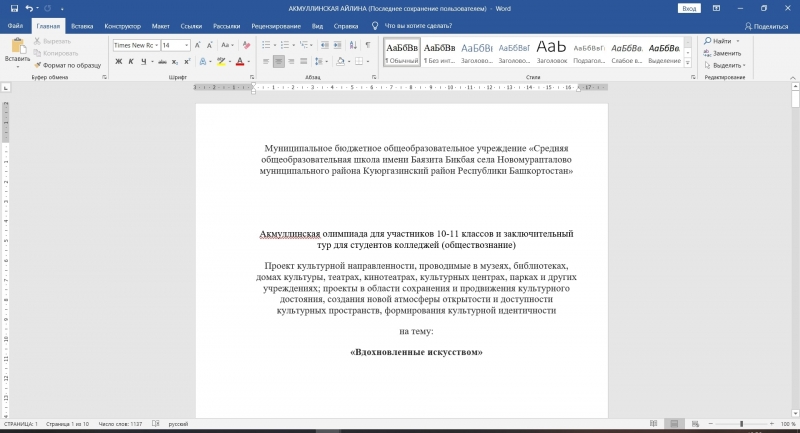Align text to the right
The height and width of the screenshot is (433, 800).
coord(291,62)
